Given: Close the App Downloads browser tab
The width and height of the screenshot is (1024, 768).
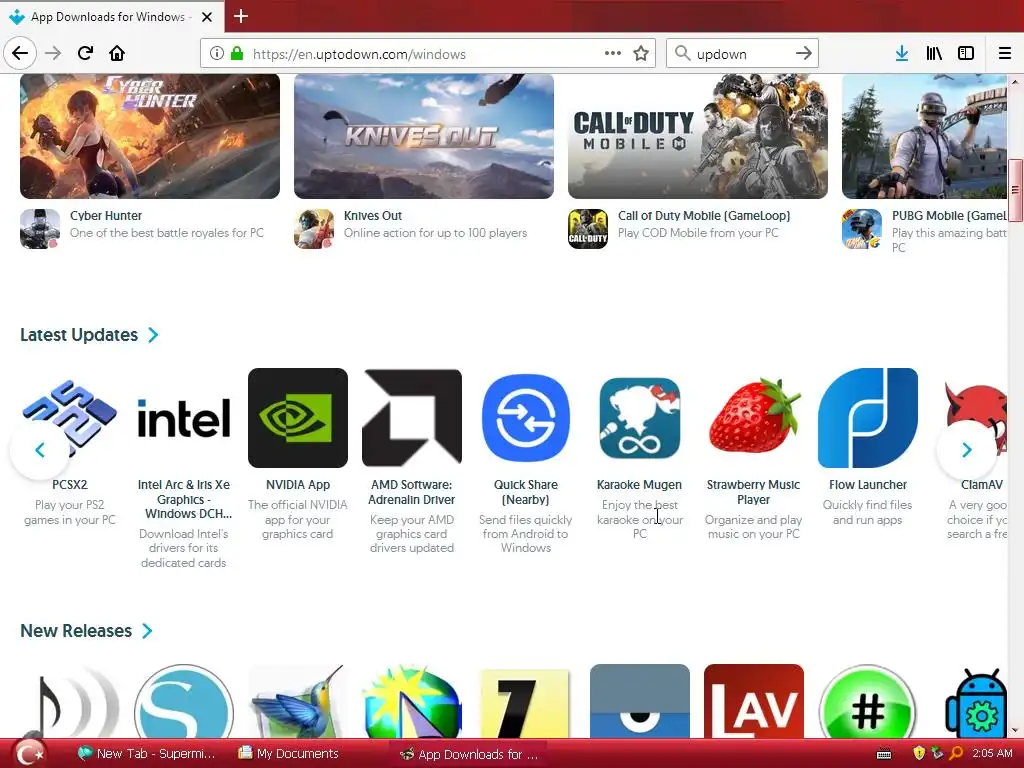Looking at the screenshot, I should click(207, 16).
